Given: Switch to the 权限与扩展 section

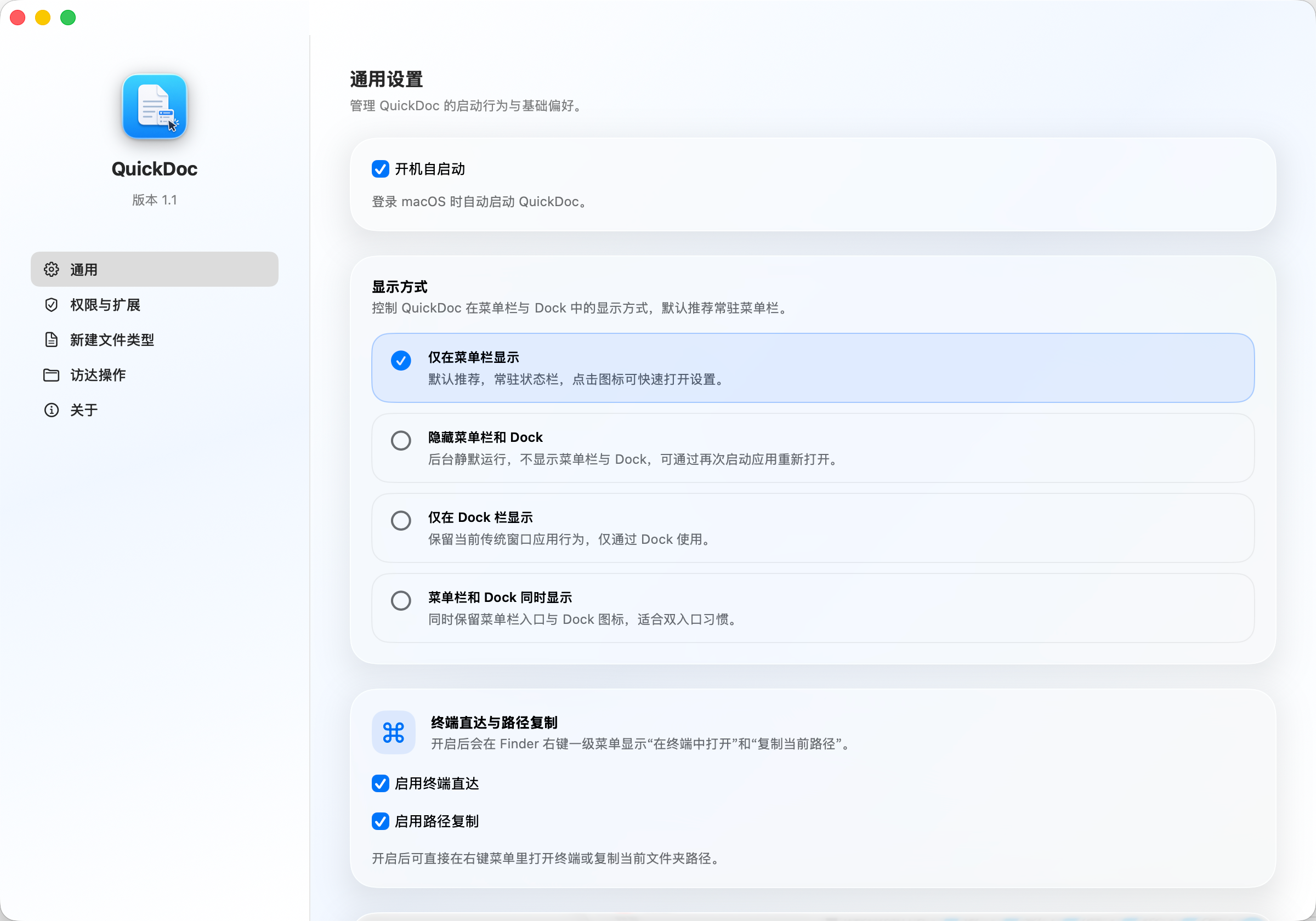Looking at the screenshot, I should [x=154, y=304].
